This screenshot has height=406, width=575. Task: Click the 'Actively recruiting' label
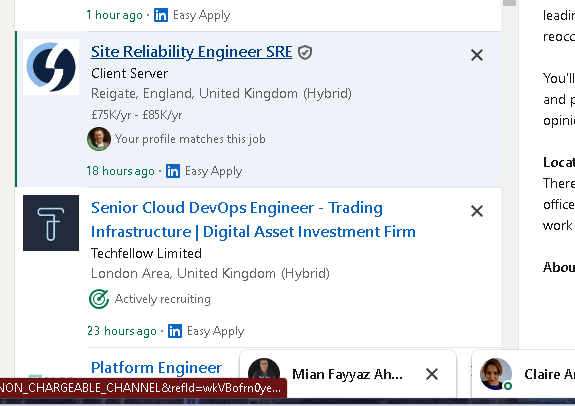click(x=162, y=299)
